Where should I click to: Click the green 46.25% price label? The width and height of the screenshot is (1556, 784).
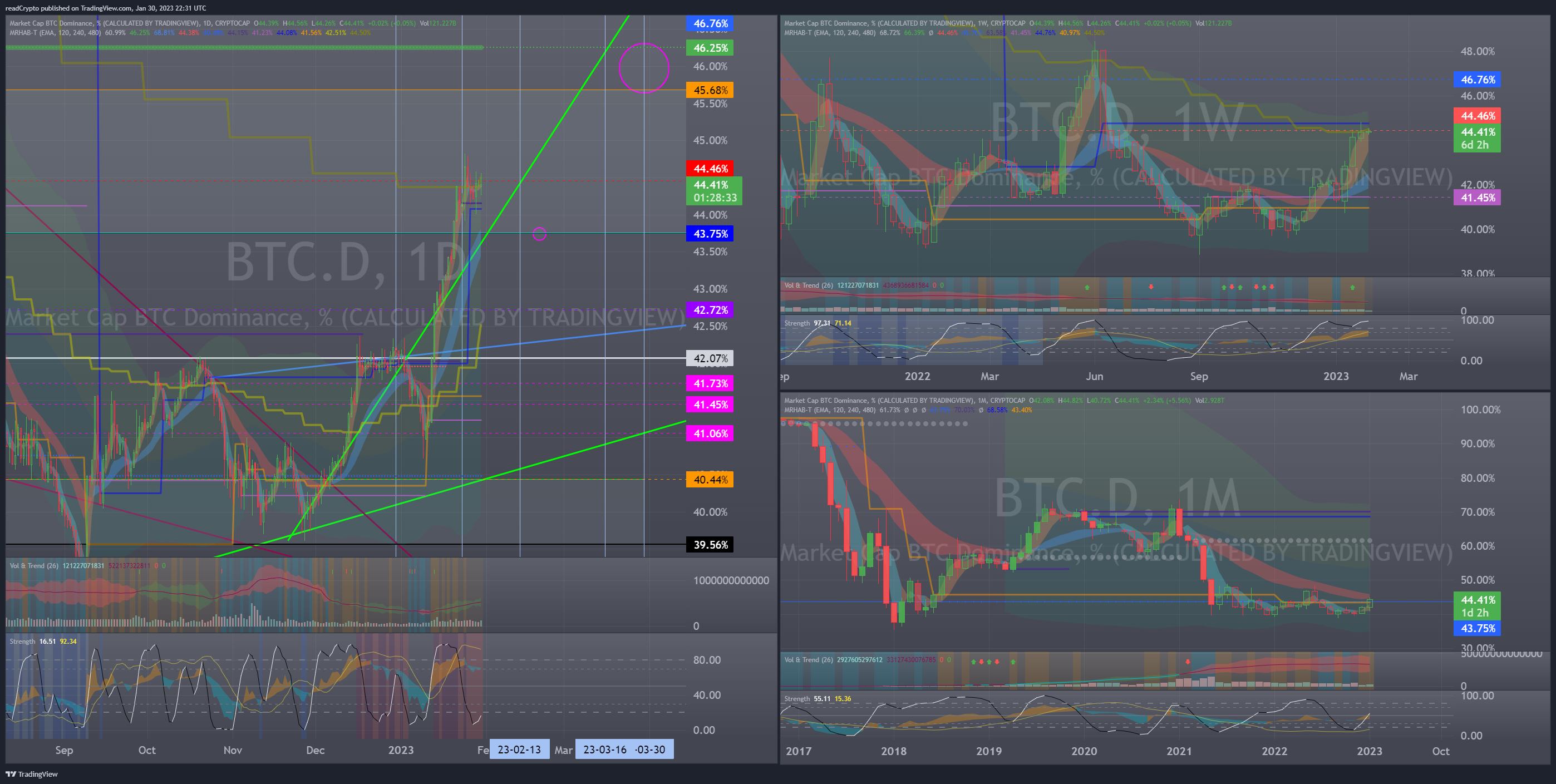click(x=710, y=48)
